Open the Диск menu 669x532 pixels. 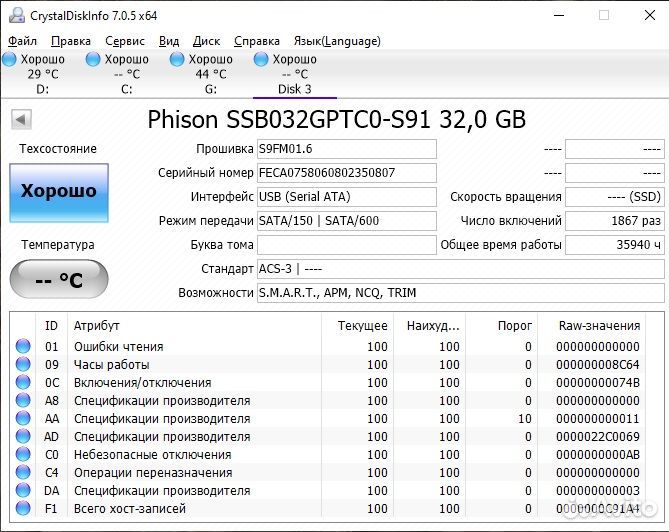coord(207,41)
